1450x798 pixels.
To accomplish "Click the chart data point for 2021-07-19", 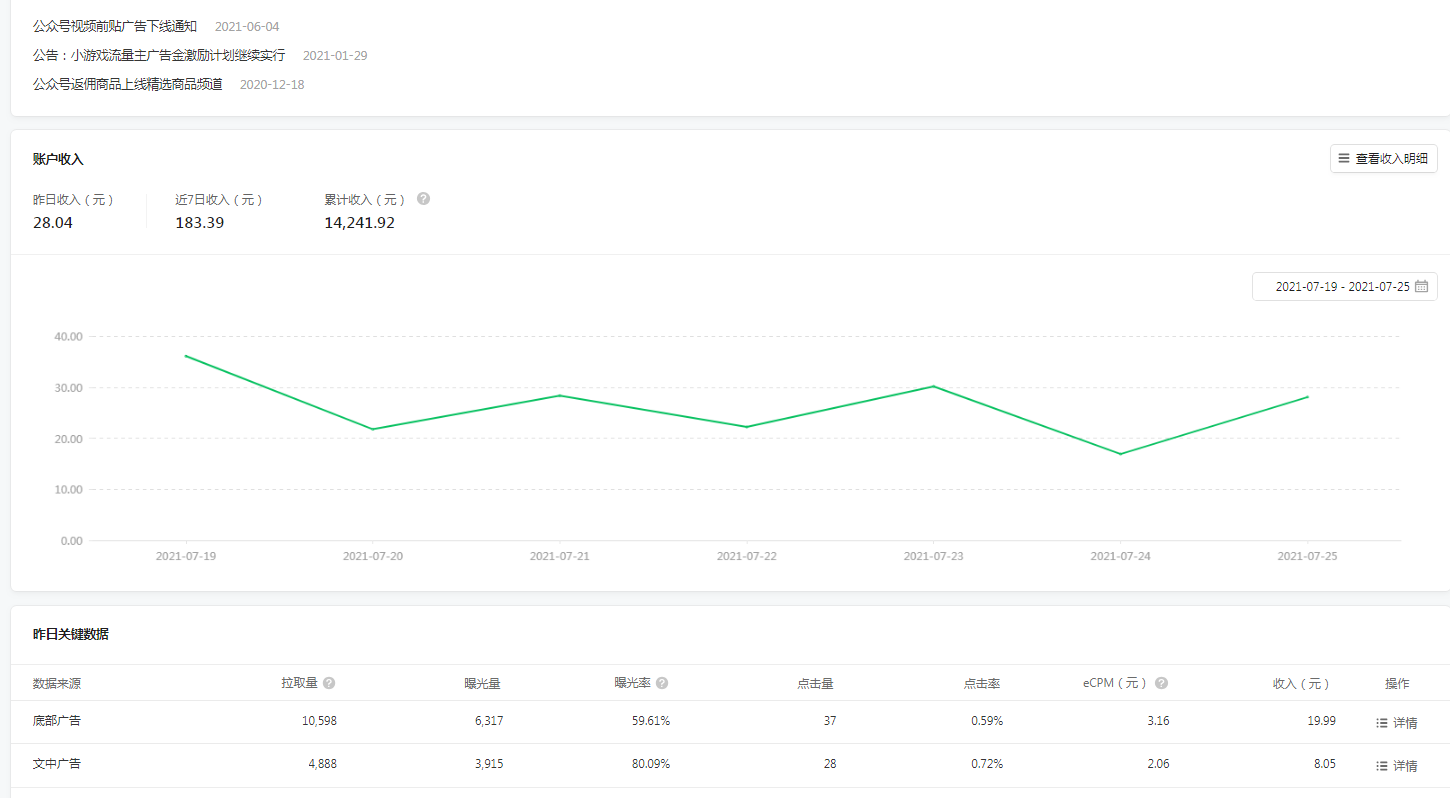I will (x=186, y=356).
